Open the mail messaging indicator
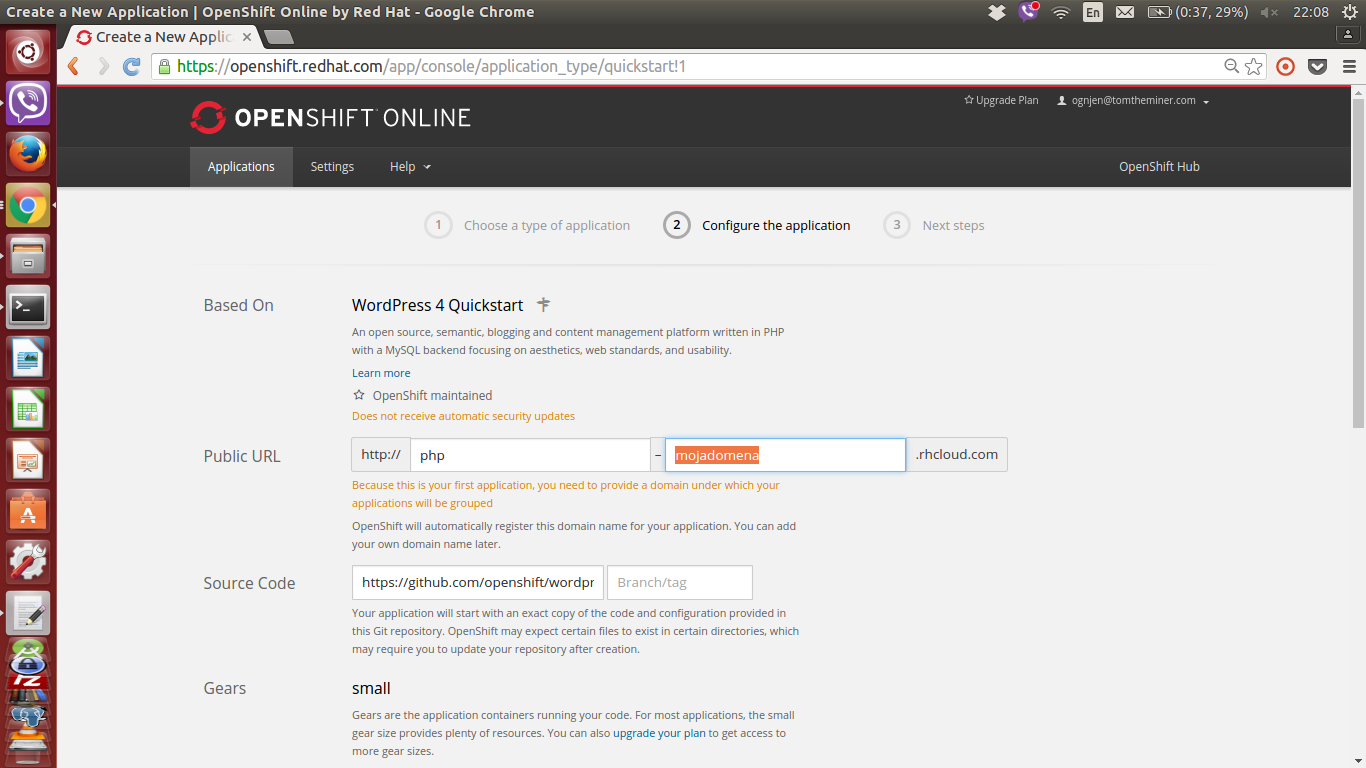The height and width of the screenshot is (768, 1366). (1125, 12)
